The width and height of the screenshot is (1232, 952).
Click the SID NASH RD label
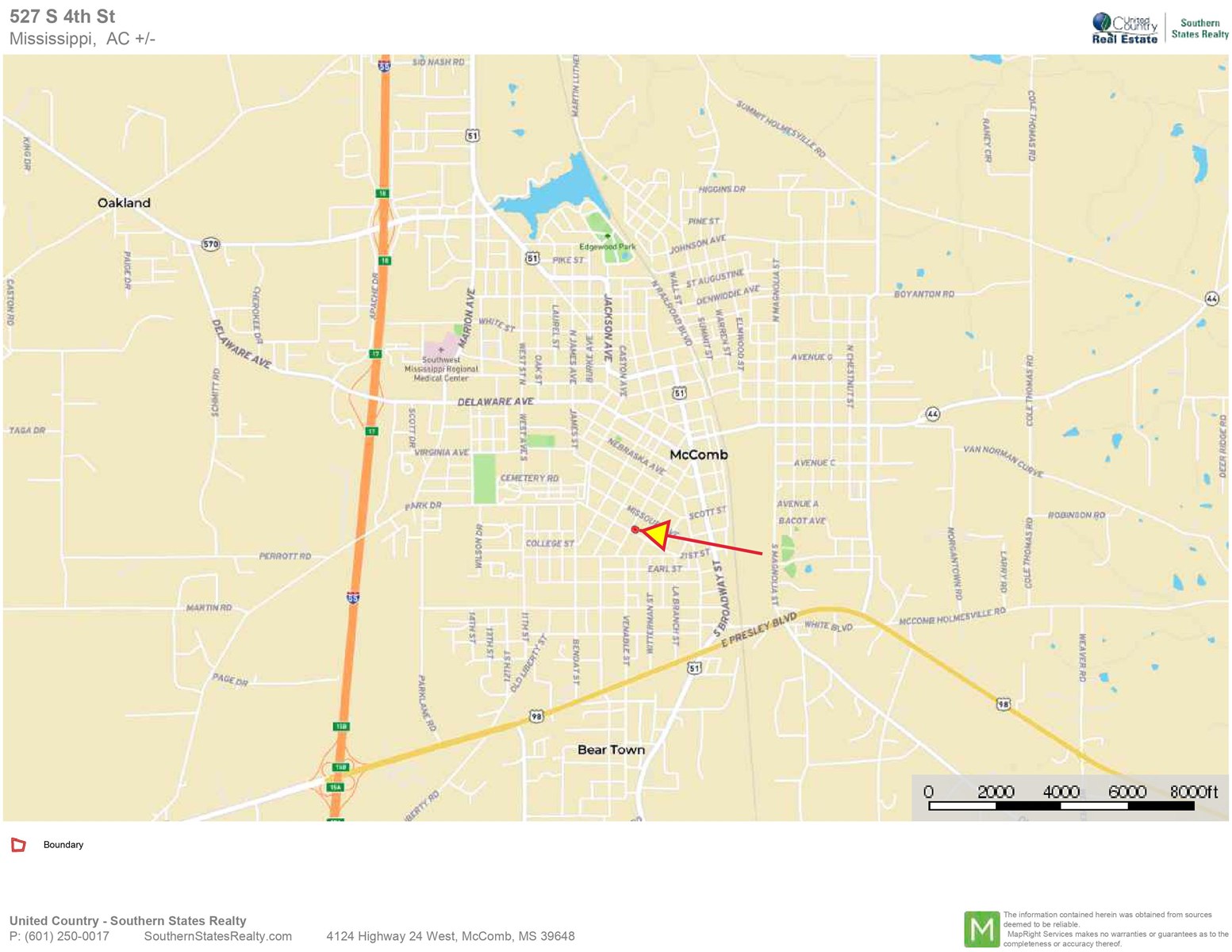point(439,62)
